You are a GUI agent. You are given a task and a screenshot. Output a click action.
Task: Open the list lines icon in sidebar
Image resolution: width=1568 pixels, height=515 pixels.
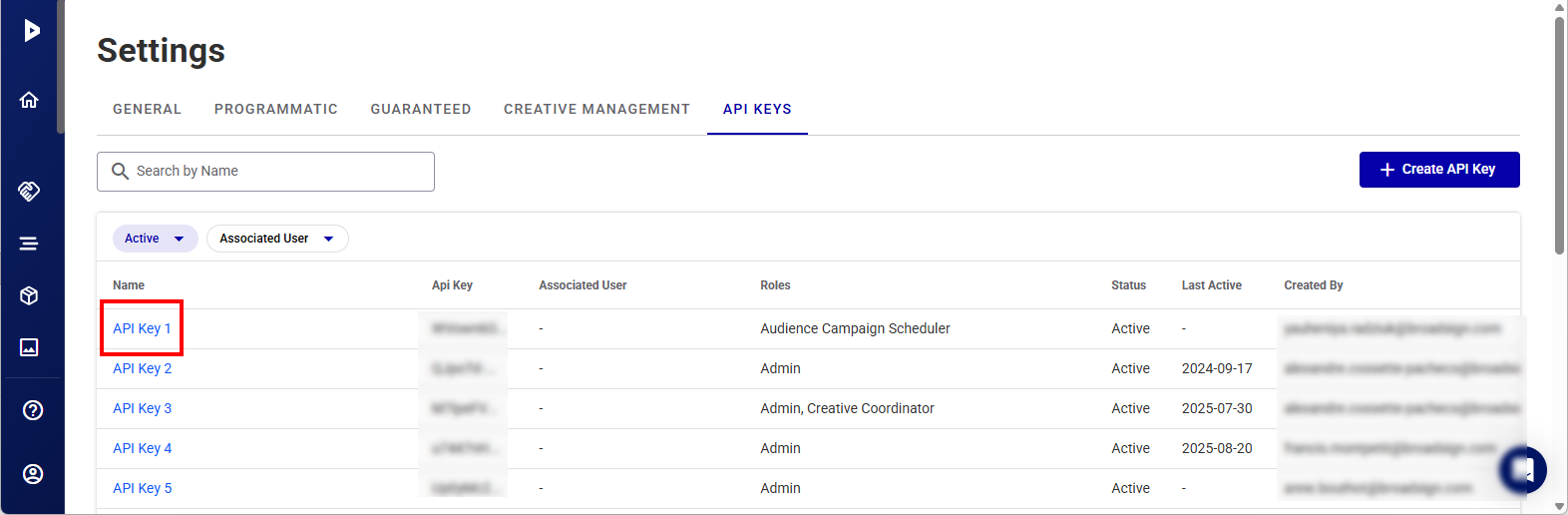tap(30, 244)
